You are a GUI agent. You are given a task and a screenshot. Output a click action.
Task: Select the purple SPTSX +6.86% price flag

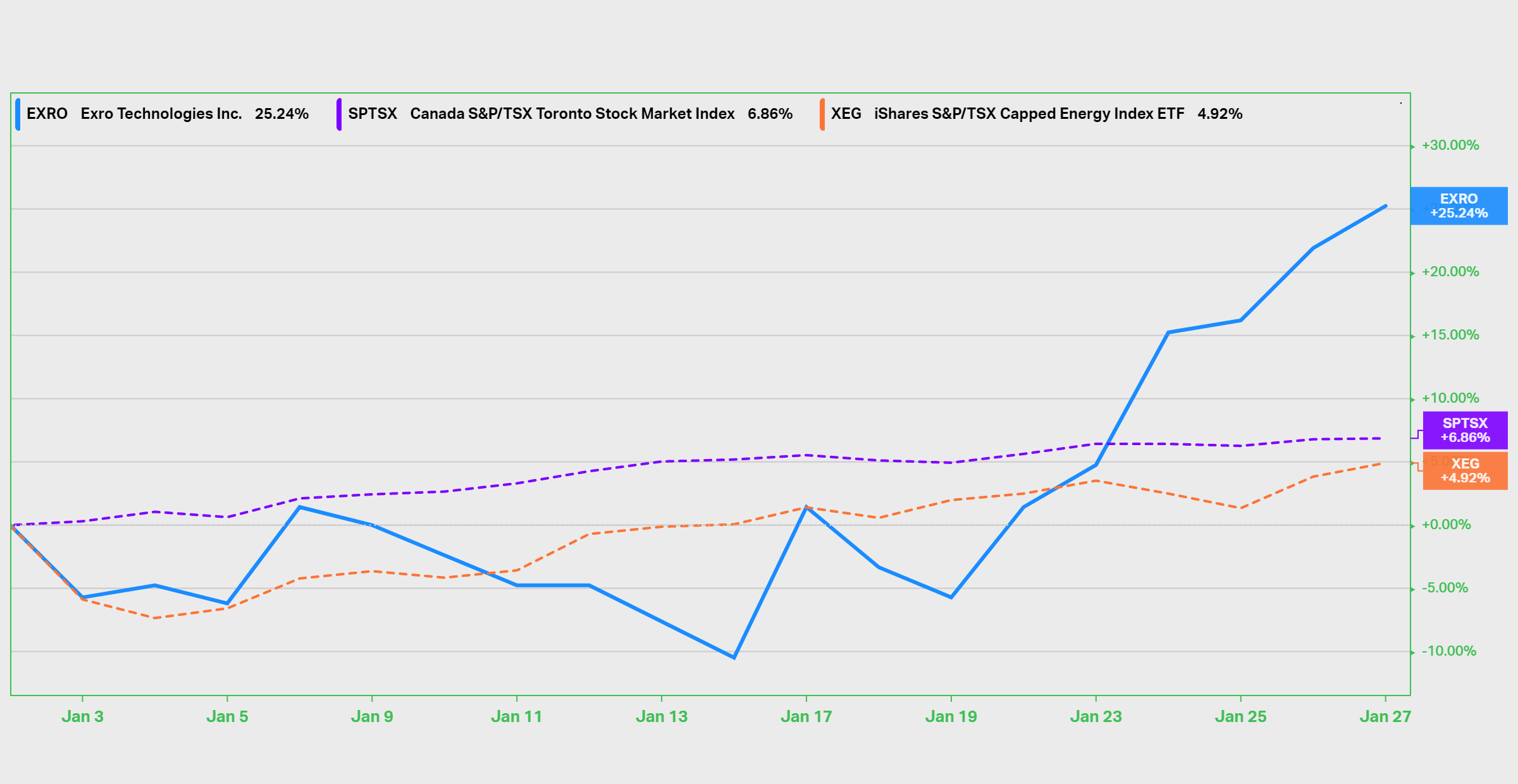click(1464, 431)
